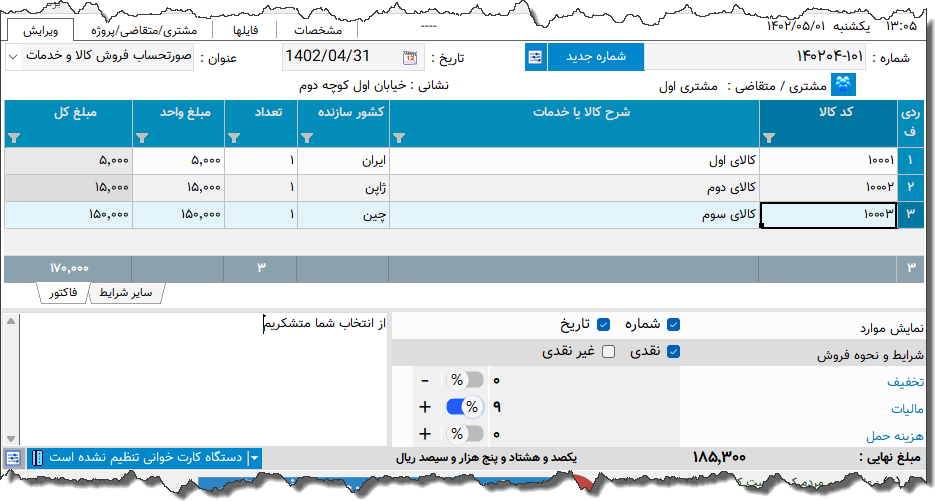
Task: Click the چین country cell
Action: click(x=343, y=215)
